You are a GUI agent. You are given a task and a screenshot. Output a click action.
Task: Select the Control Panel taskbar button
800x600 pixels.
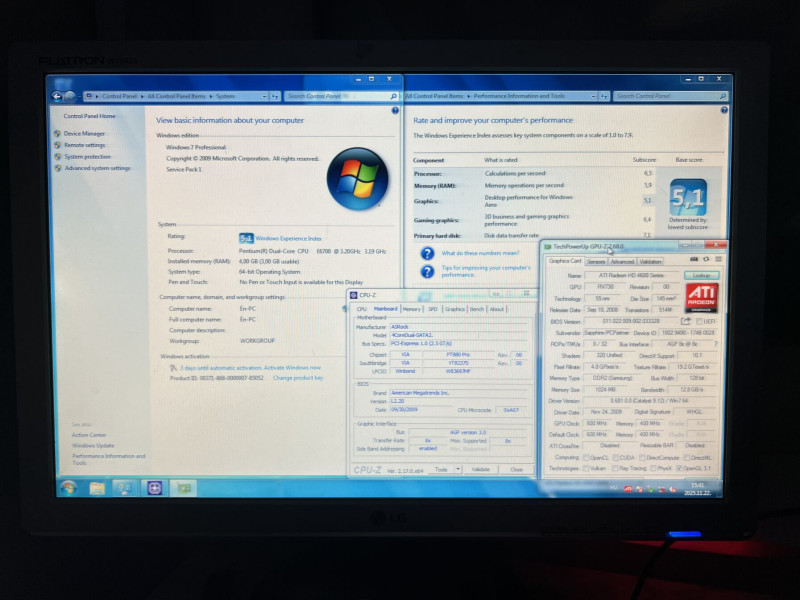click(125, 488)
